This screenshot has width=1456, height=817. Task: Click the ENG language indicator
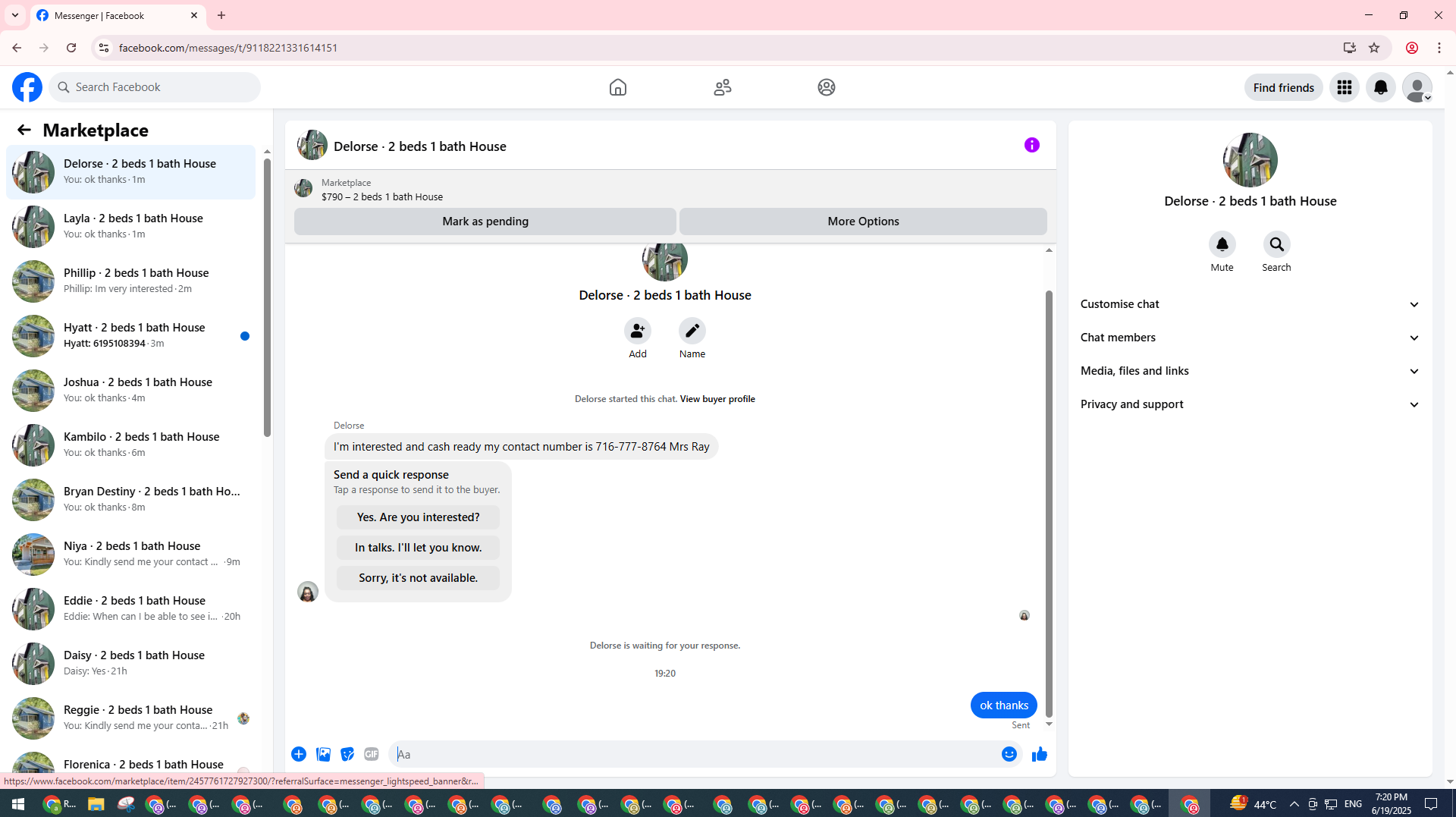(1353, 804)
